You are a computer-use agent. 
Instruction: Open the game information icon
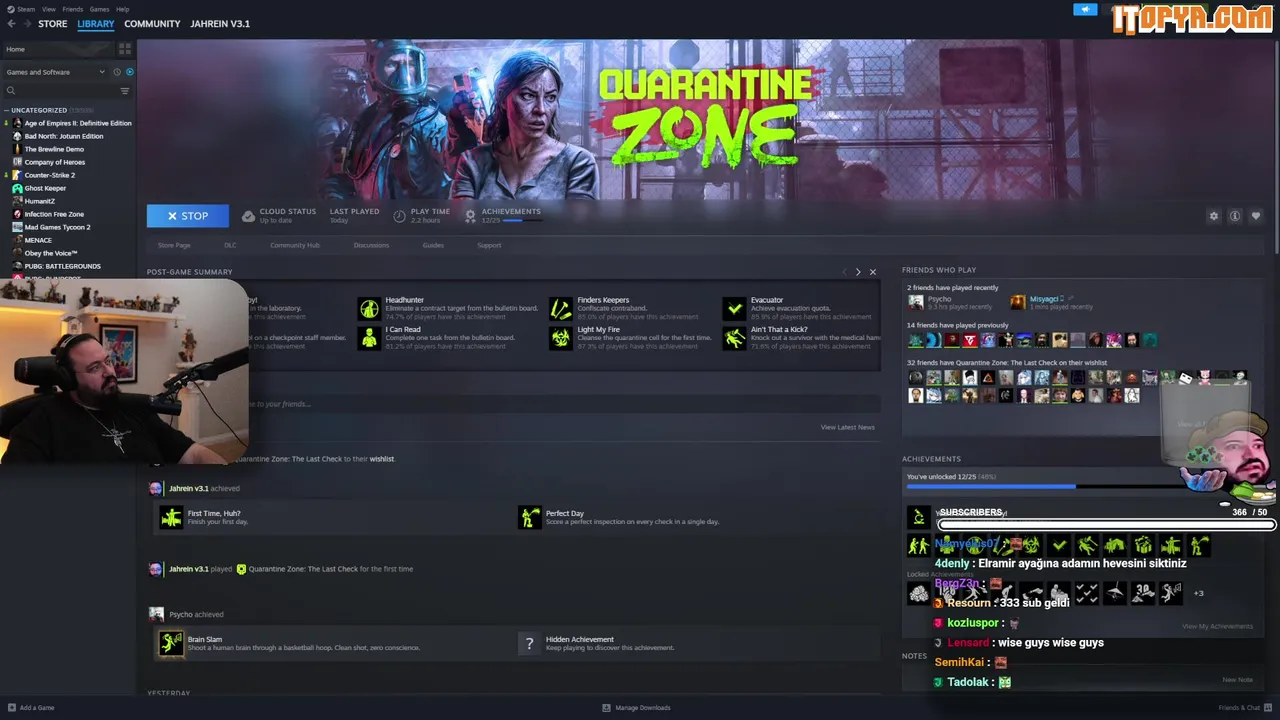point(1235,216)
